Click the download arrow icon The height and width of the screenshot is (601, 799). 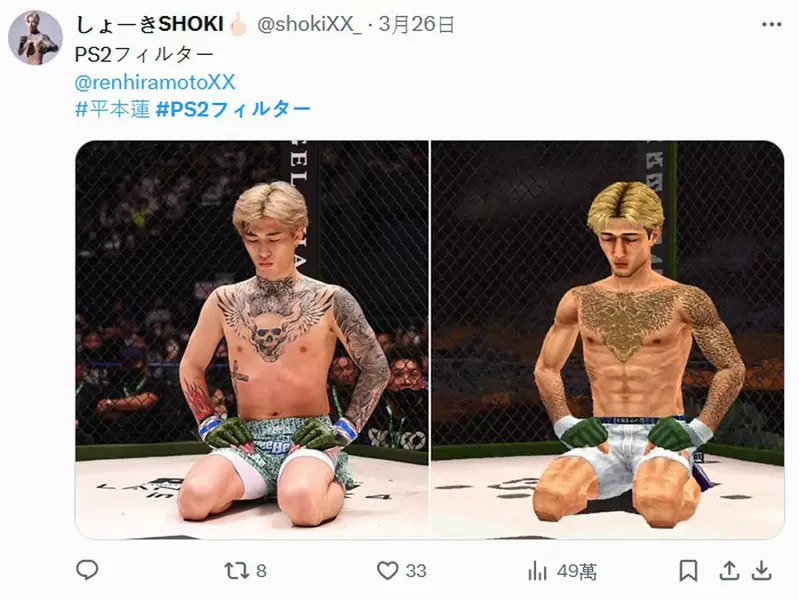[761, 570]
